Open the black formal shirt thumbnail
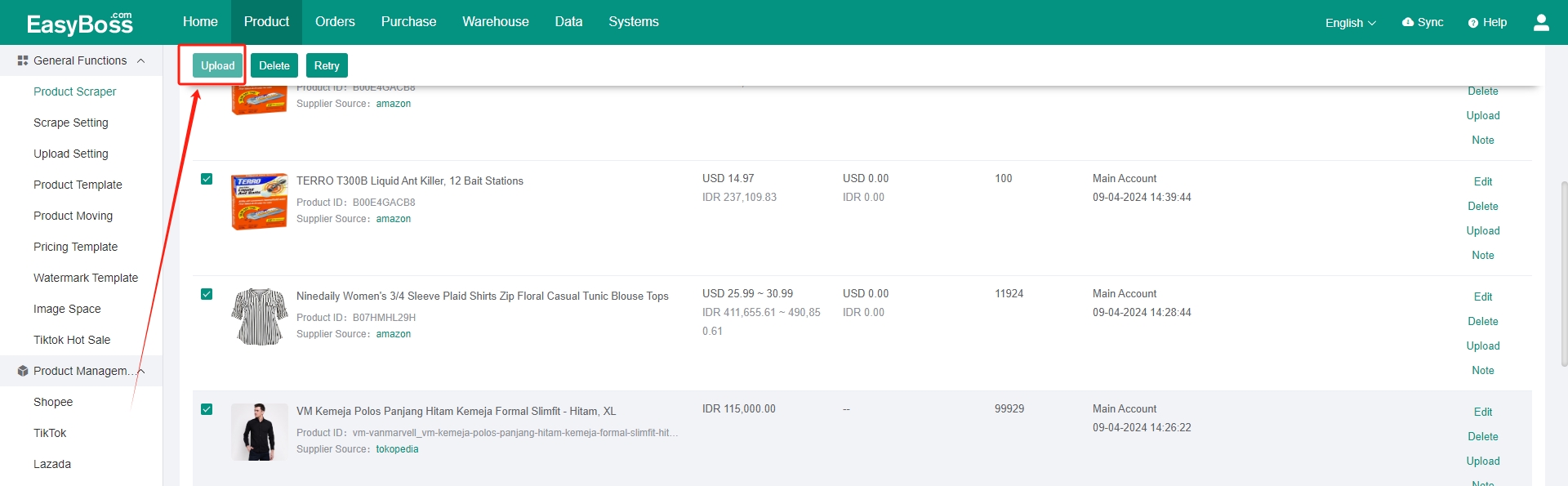 [x=260, y=432]
